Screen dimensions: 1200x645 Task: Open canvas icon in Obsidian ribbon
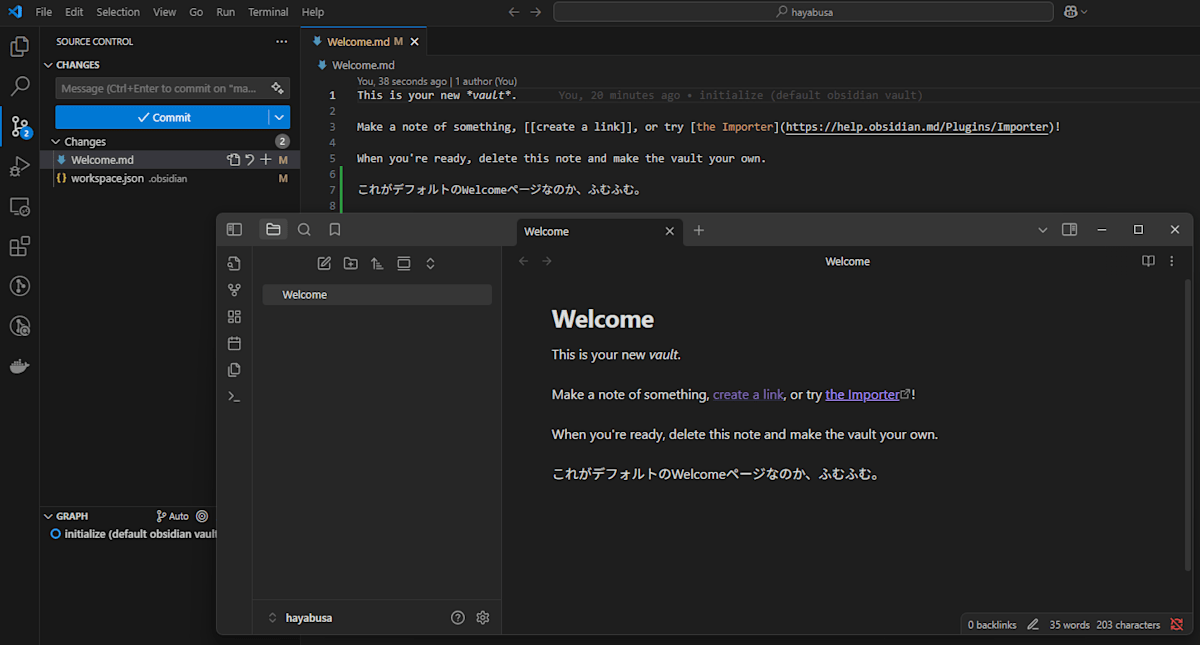[x=234, y=317]
